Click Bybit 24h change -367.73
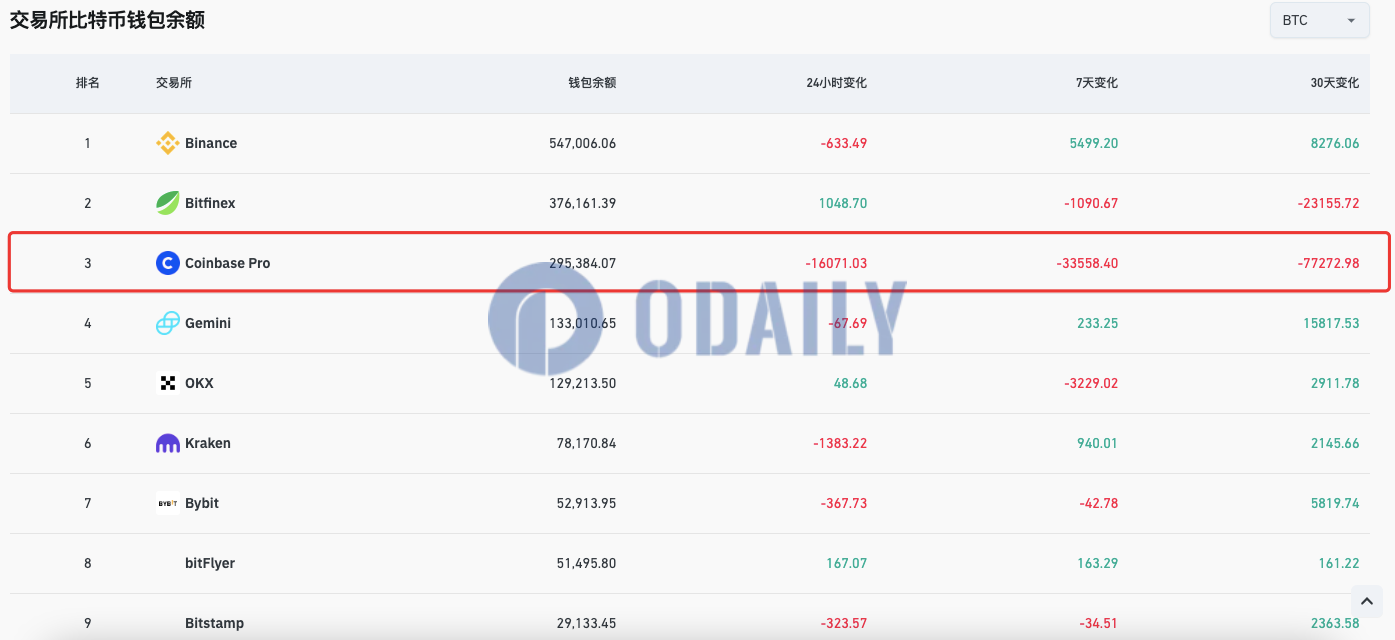Image resolution: width=1395 pixels, height=640 pixels. coord(844,503)
